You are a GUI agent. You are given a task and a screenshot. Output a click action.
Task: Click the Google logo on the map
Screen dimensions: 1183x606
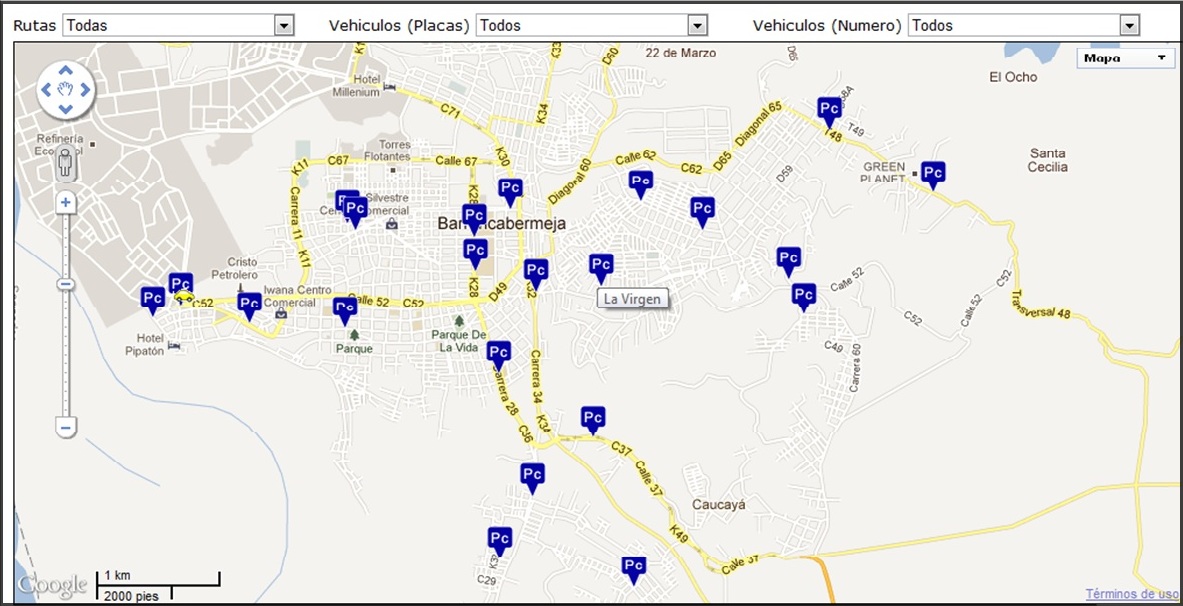53,585
